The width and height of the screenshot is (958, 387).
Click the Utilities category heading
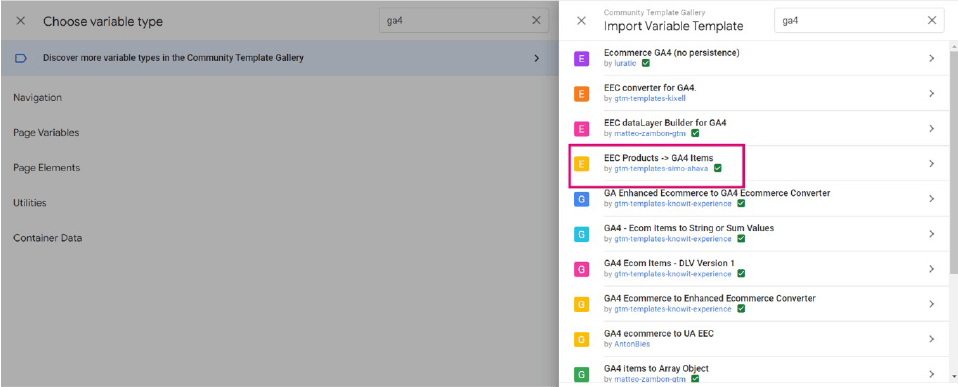point(30,203)
